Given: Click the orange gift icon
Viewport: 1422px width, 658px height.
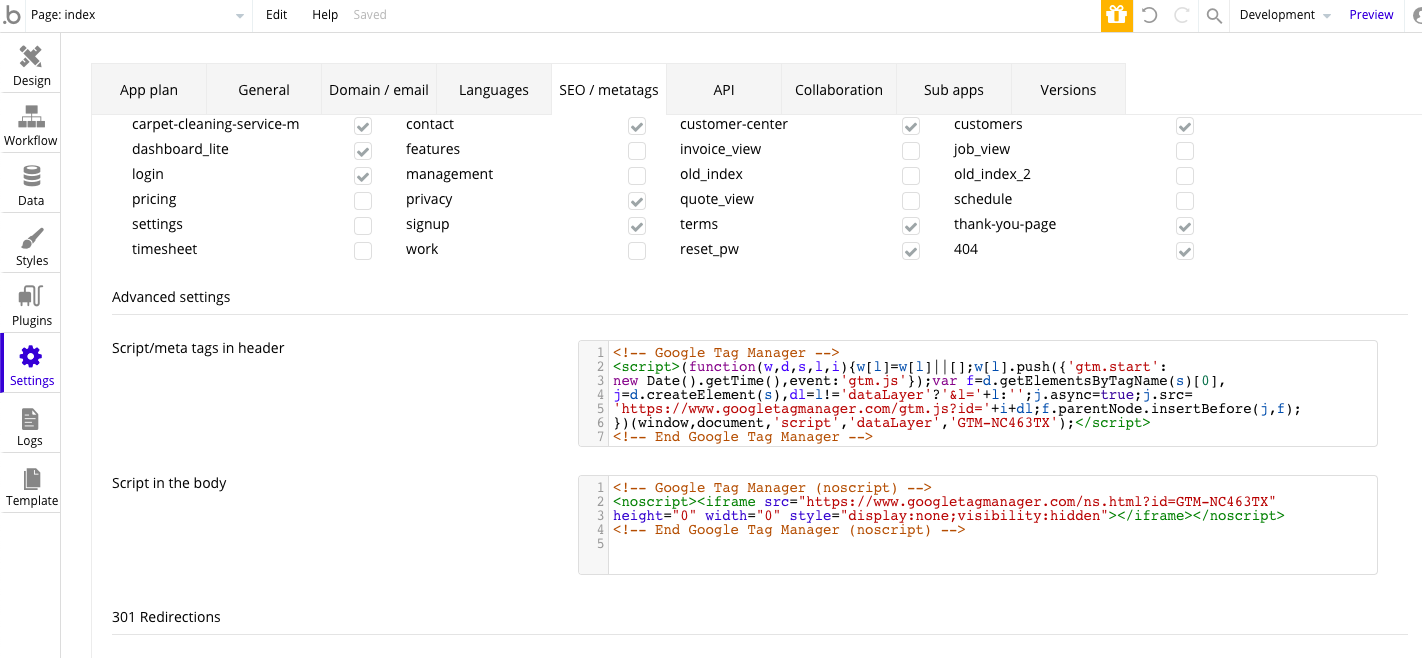Looking at the screenshot, I should (1117, 15).
